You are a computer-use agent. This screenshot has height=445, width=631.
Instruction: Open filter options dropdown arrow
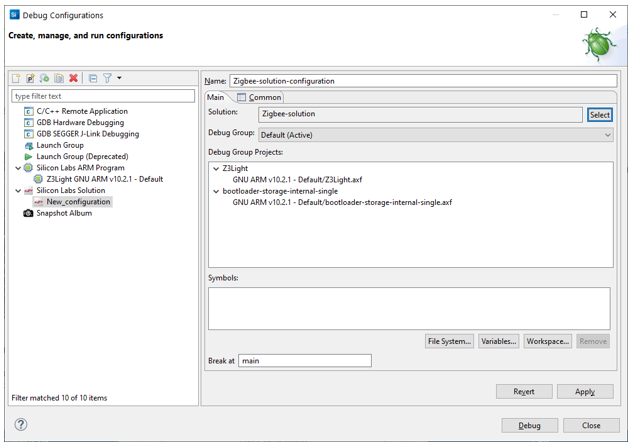click(x=119, y=78)
